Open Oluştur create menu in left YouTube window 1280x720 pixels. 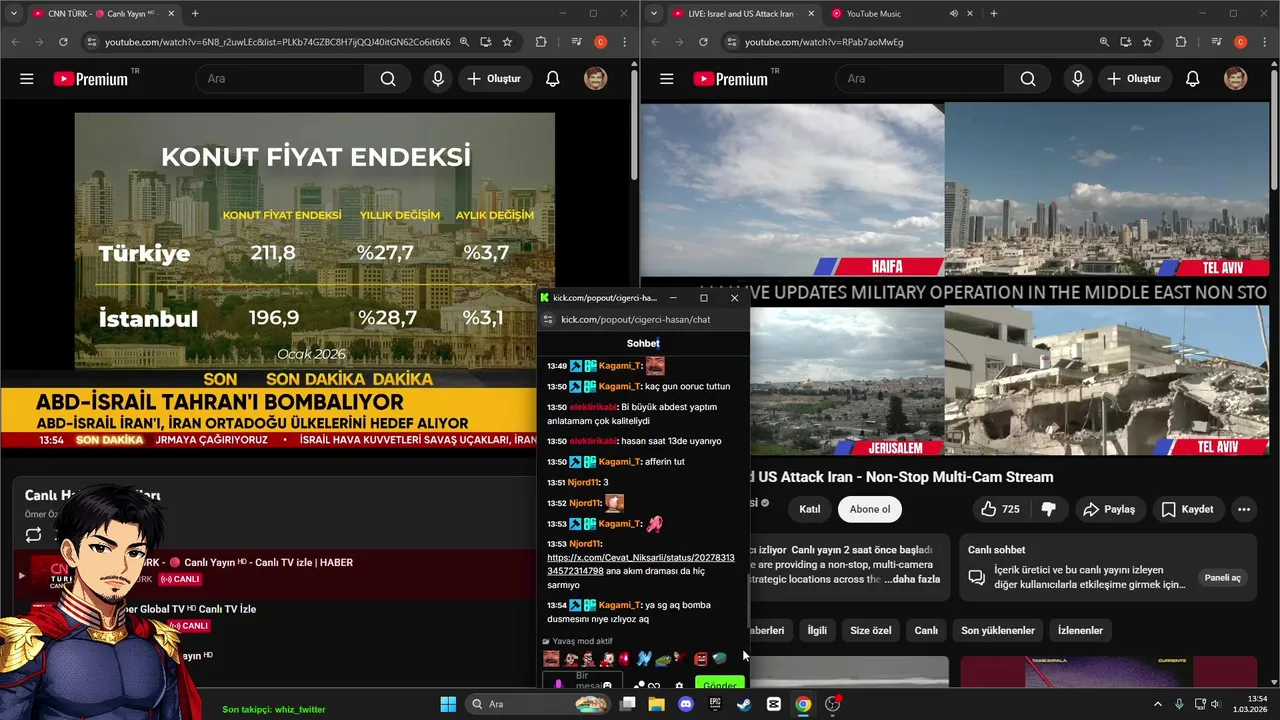[496, 79]
